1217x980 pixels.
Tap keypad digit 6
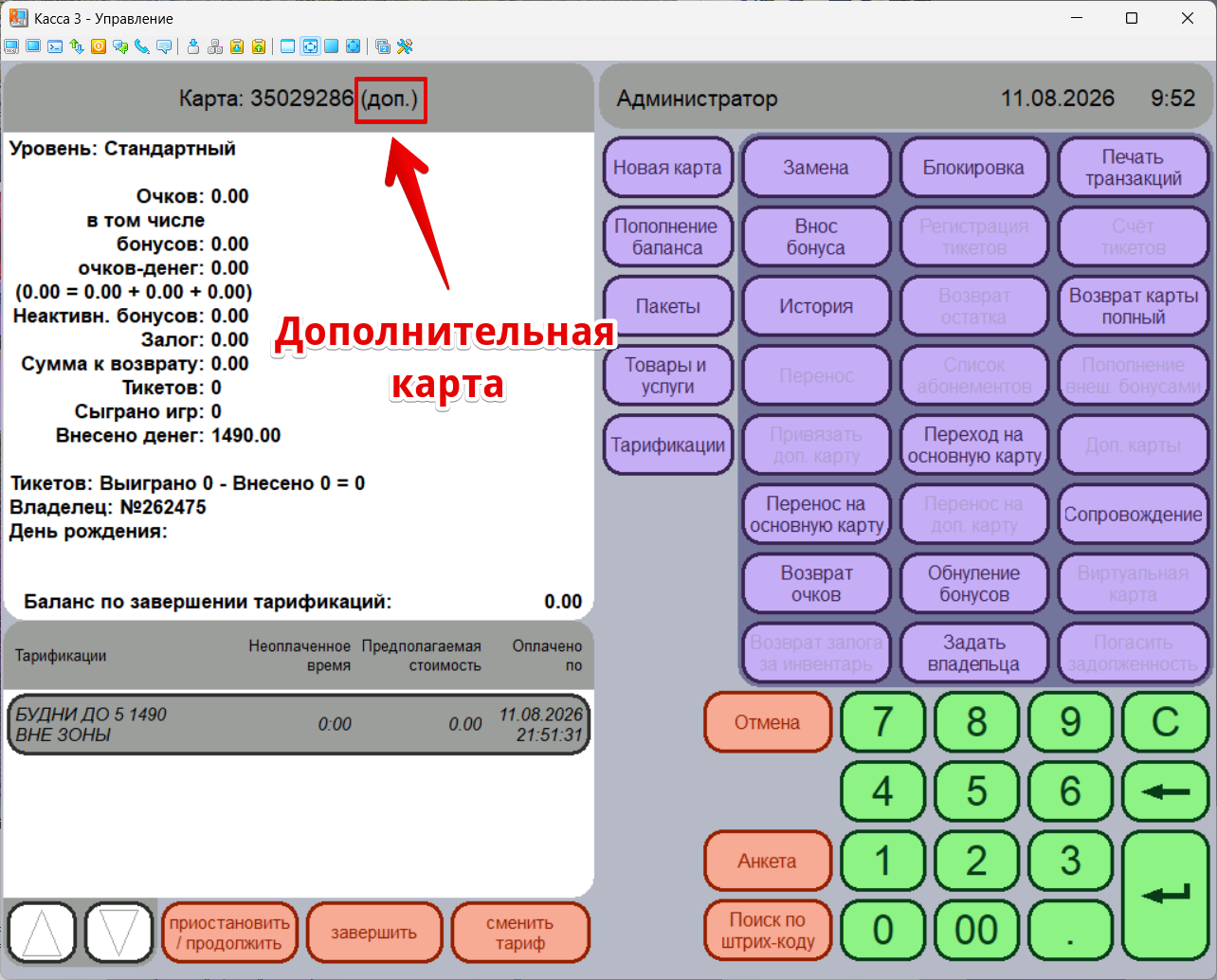1070,791
